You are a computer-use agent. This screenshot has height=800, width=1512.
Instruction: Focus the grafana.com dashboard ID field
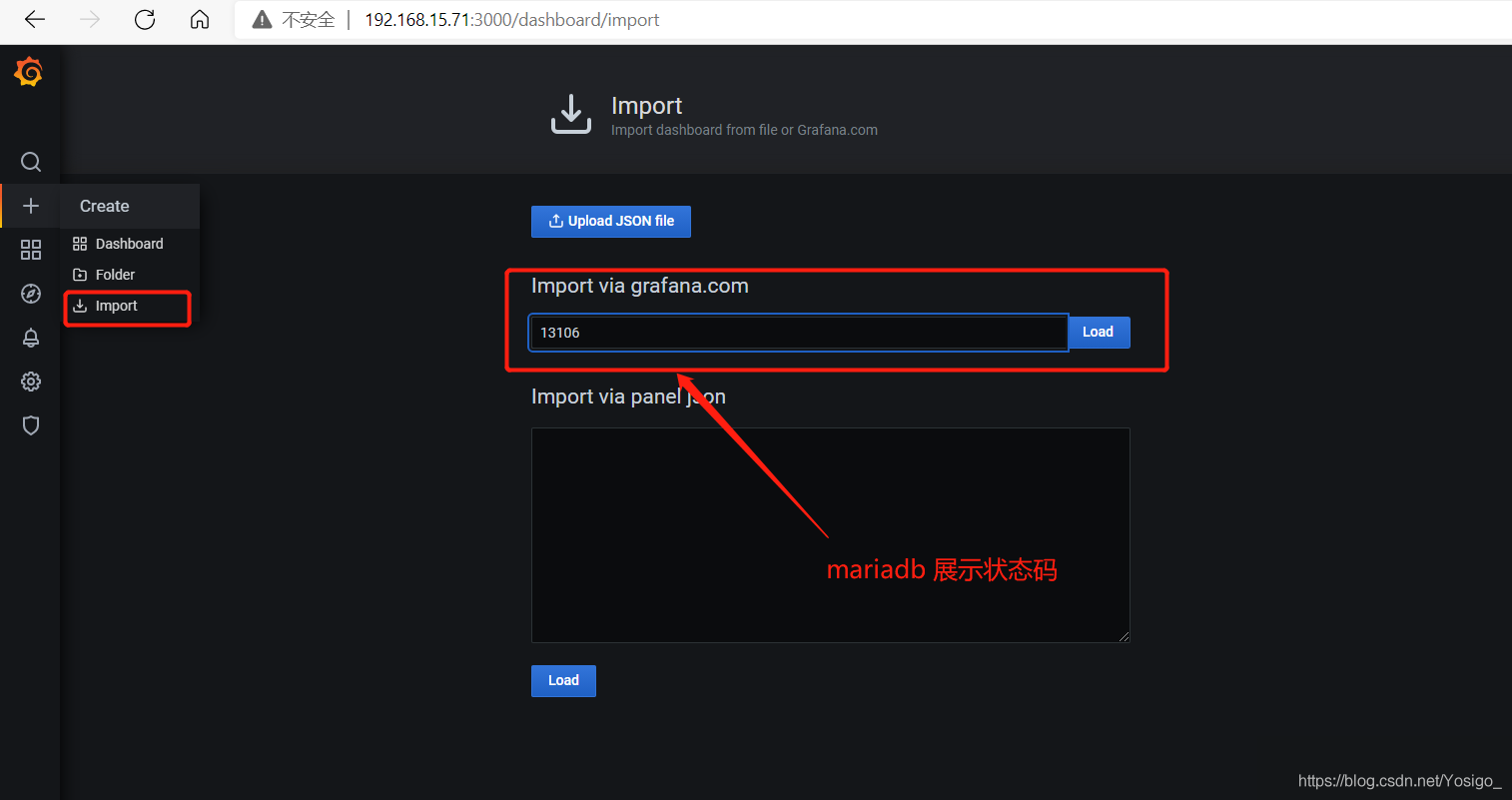click(x=799, y=333)
